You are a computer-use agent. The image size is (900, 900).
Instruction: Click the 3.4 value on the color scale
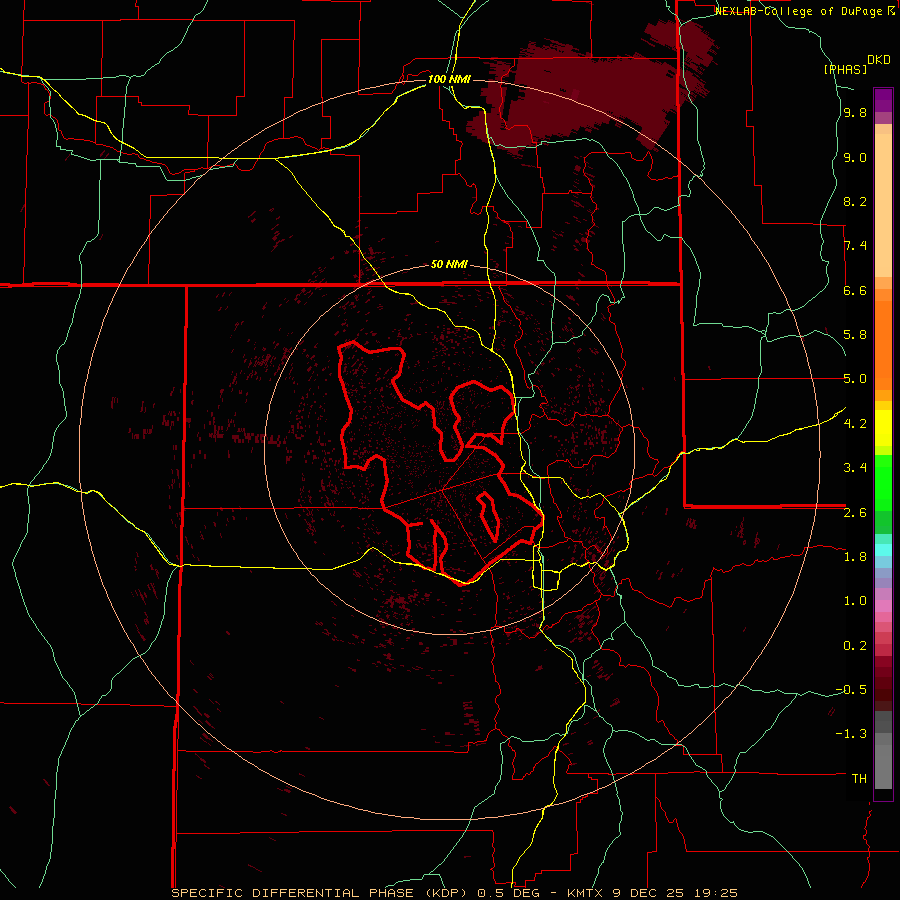[855, 467]
